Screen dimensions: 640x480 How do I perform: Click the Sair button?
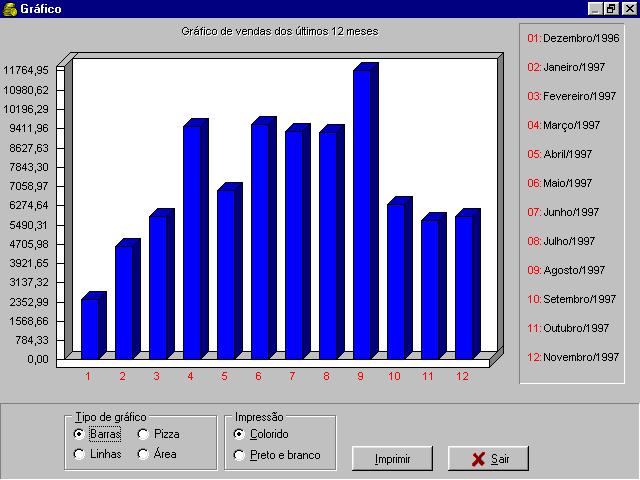[x=489, y=458]
